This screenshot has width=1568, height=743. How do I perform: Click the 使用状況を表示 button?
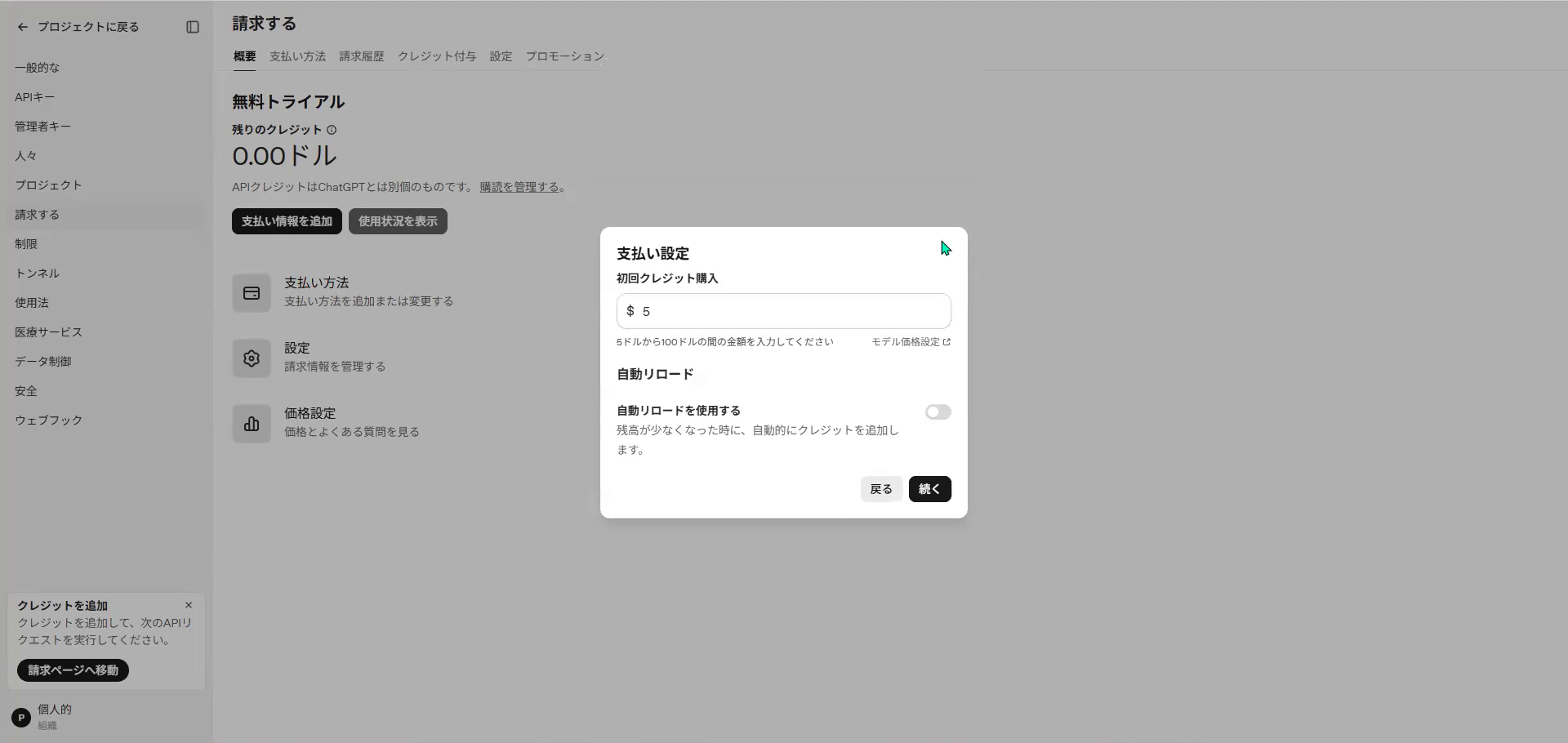(x=398, y=221)
